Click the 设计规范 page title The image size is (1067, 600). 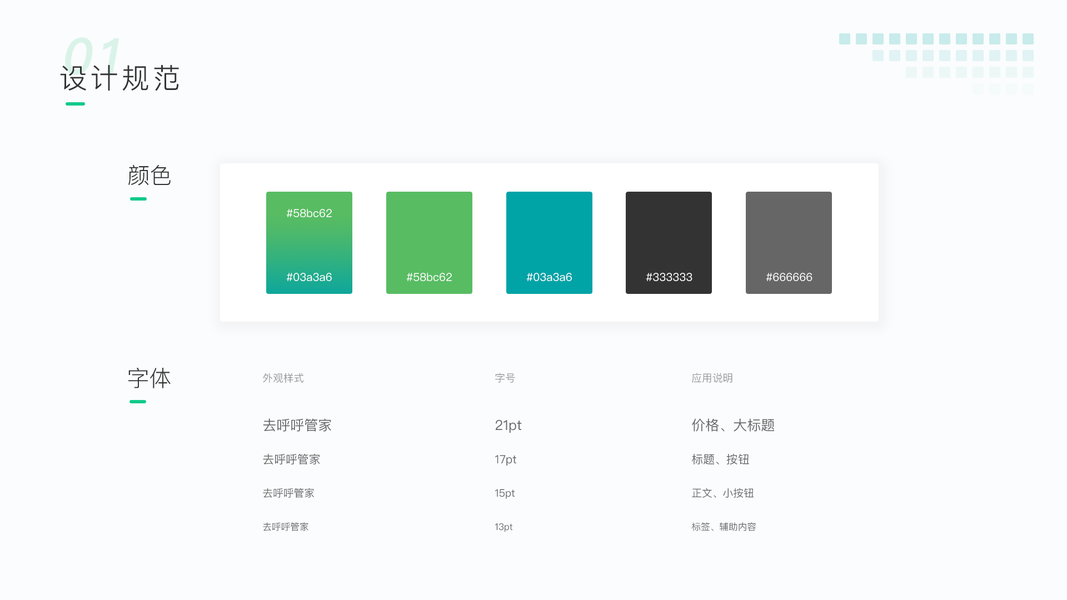pyautogui.click(x=120, y=78)
